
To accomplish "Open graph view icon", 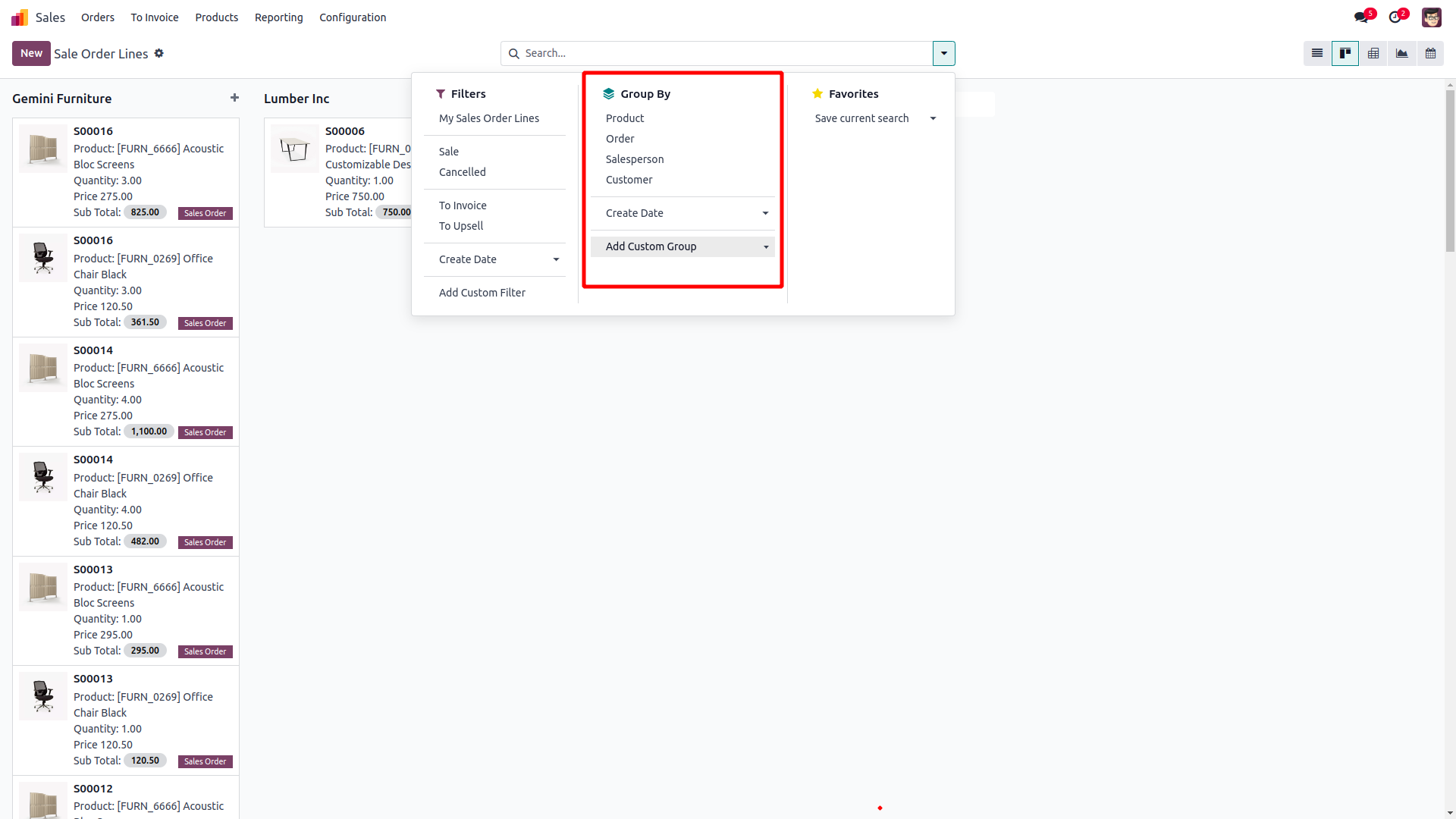I will [1401, 53].
